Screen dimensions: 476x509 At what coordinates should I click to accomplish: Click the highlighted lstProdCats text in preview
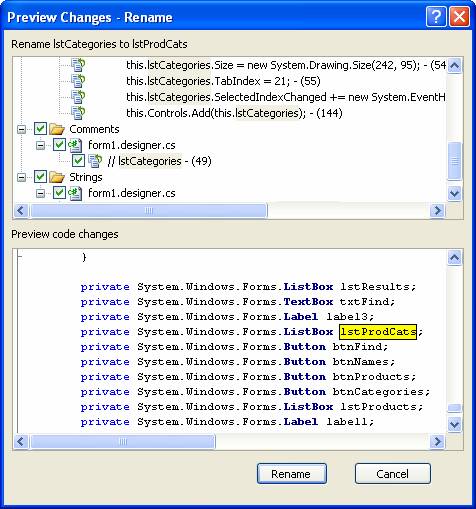coord(378,332)
